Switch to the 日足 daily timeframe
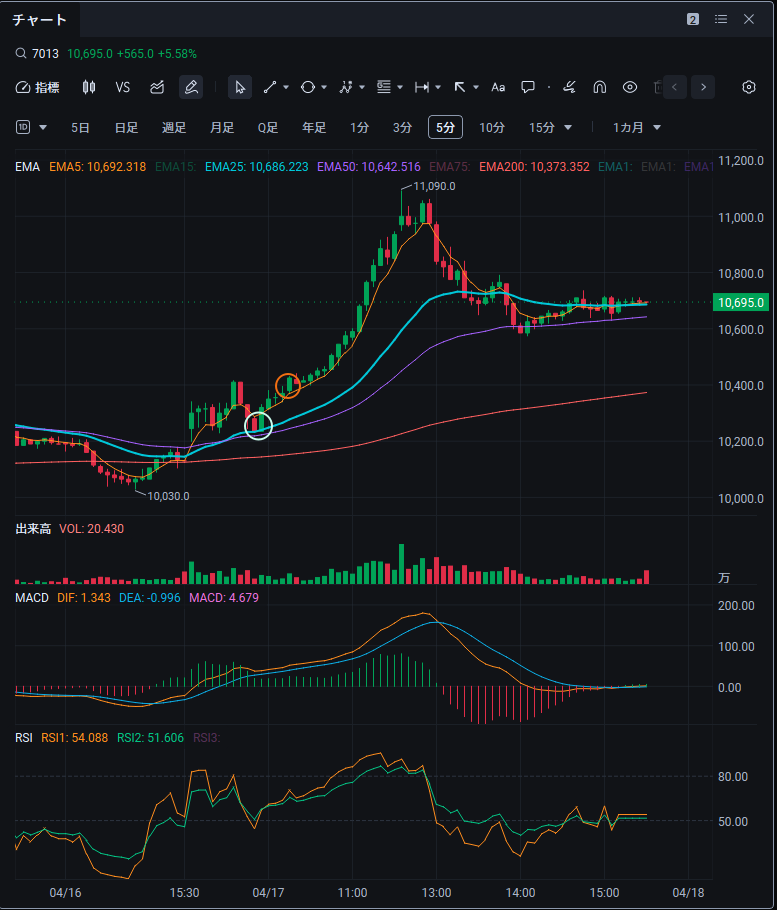Viewport: 777px width, 910px height. [x=126, y=127]
